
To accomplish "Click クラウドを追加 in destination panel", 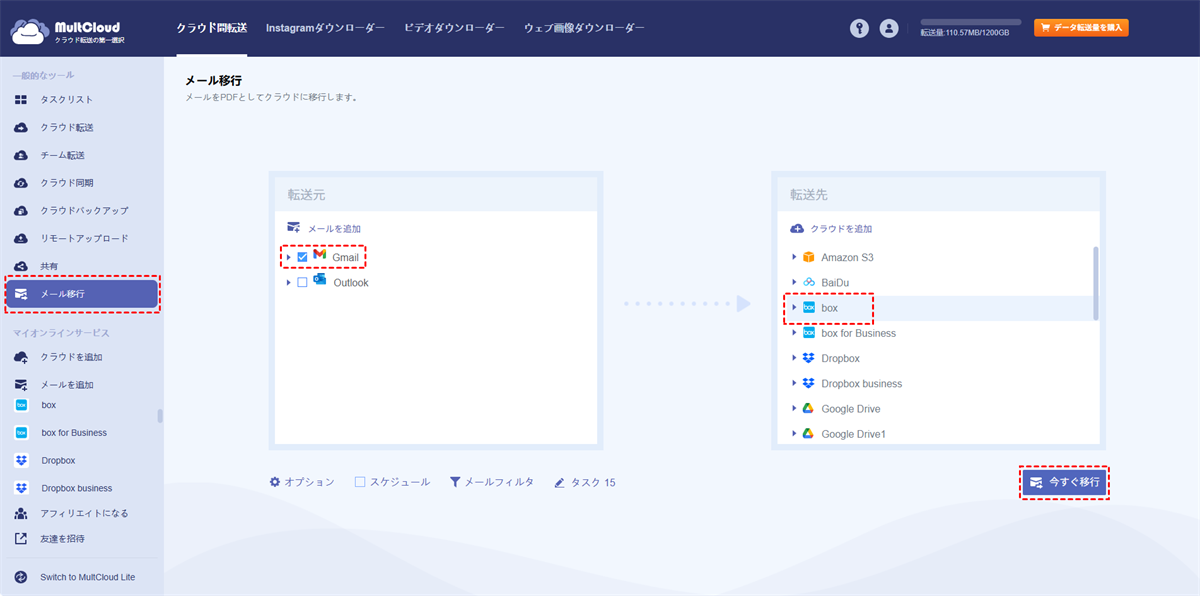I will pos(830,229).
